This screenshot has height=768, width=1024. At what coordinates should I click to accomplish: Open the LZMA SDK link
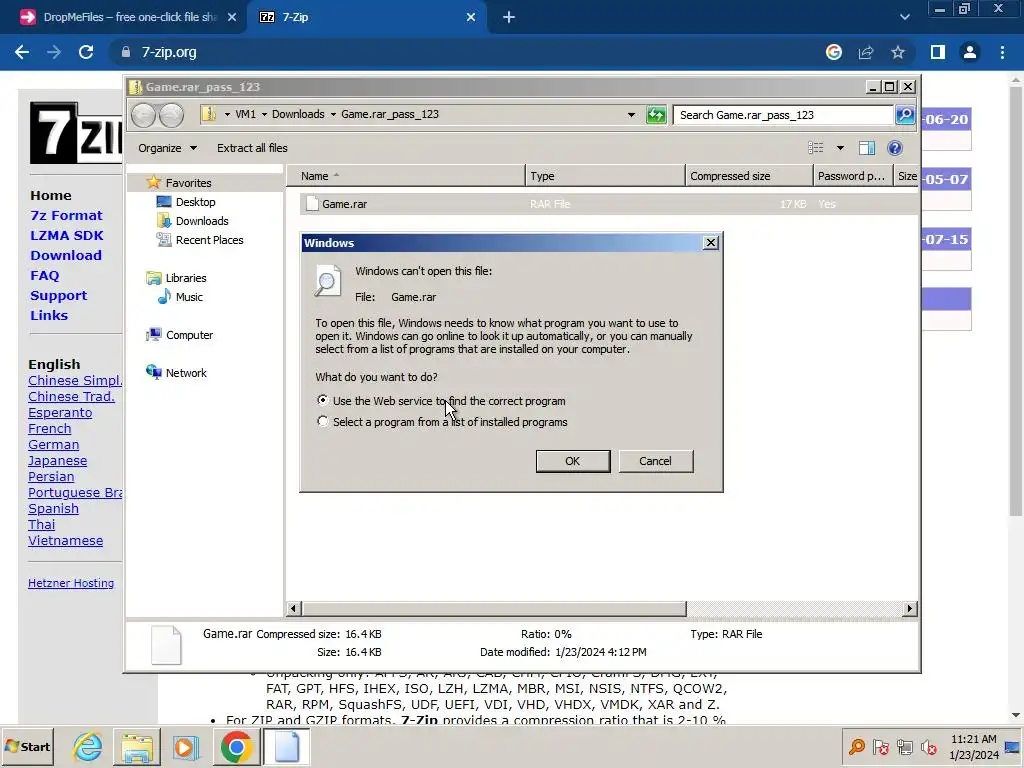pos(67,236)
